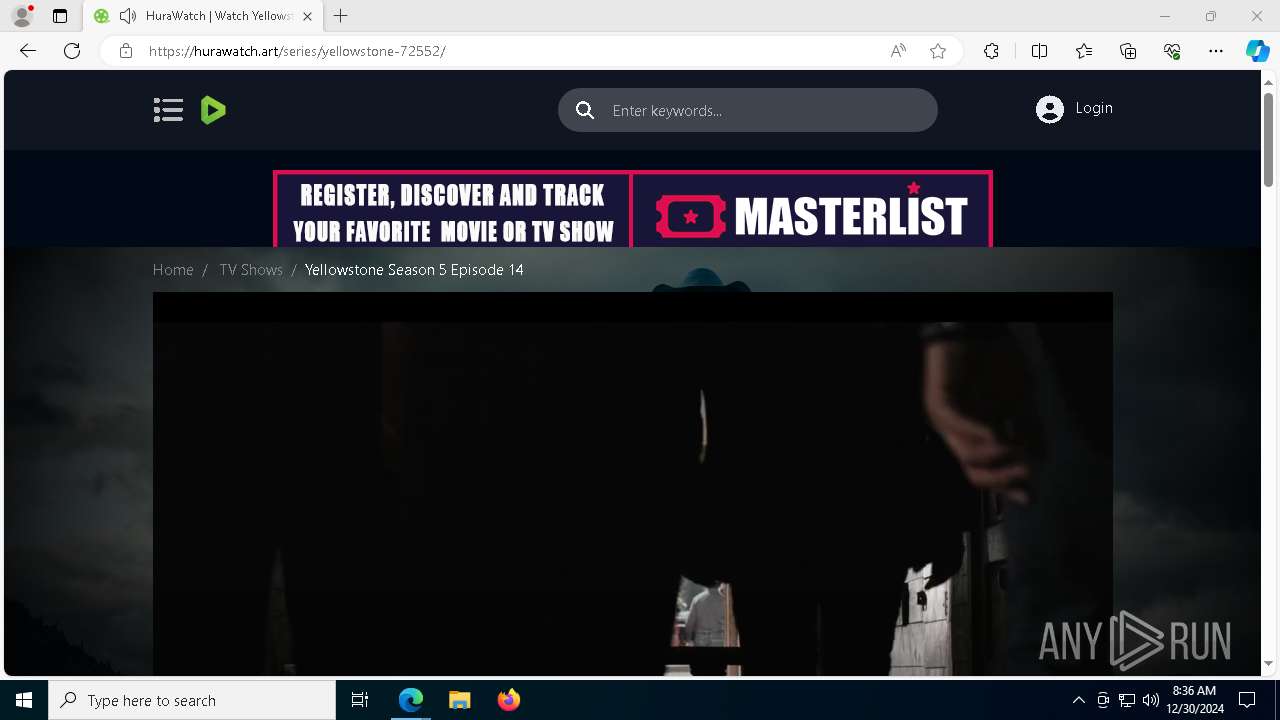Open the network status tray icon
Viewport: 1280px width, 720px height.
click(x=1127, y=700)
